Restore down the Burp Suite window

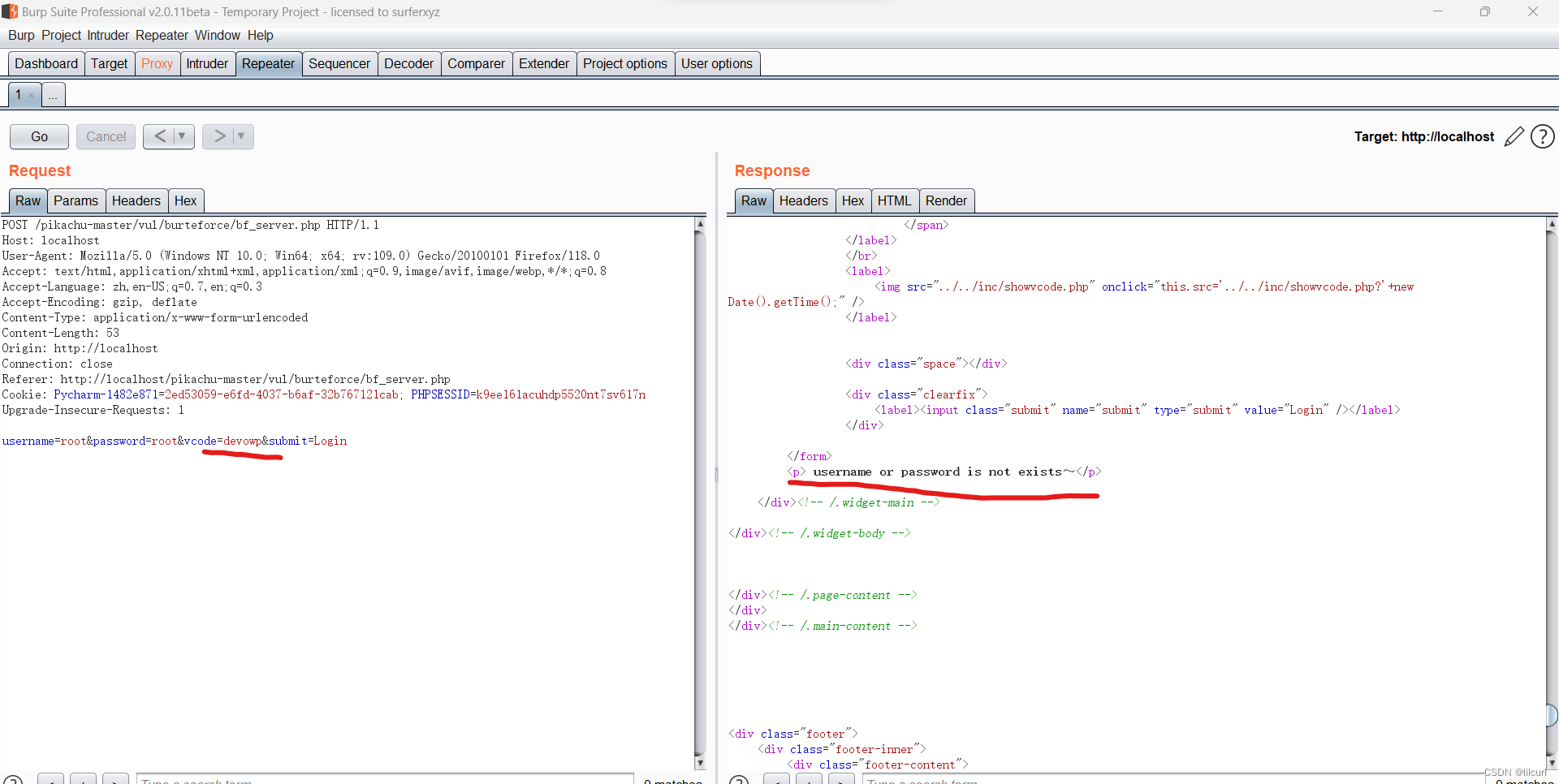(x=1485, y=11)
